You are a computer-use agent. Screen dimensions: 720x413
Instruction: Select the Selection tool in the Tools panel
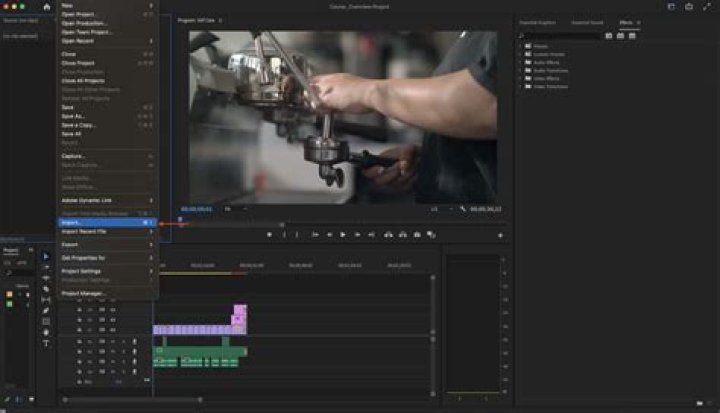click(46, 256)
